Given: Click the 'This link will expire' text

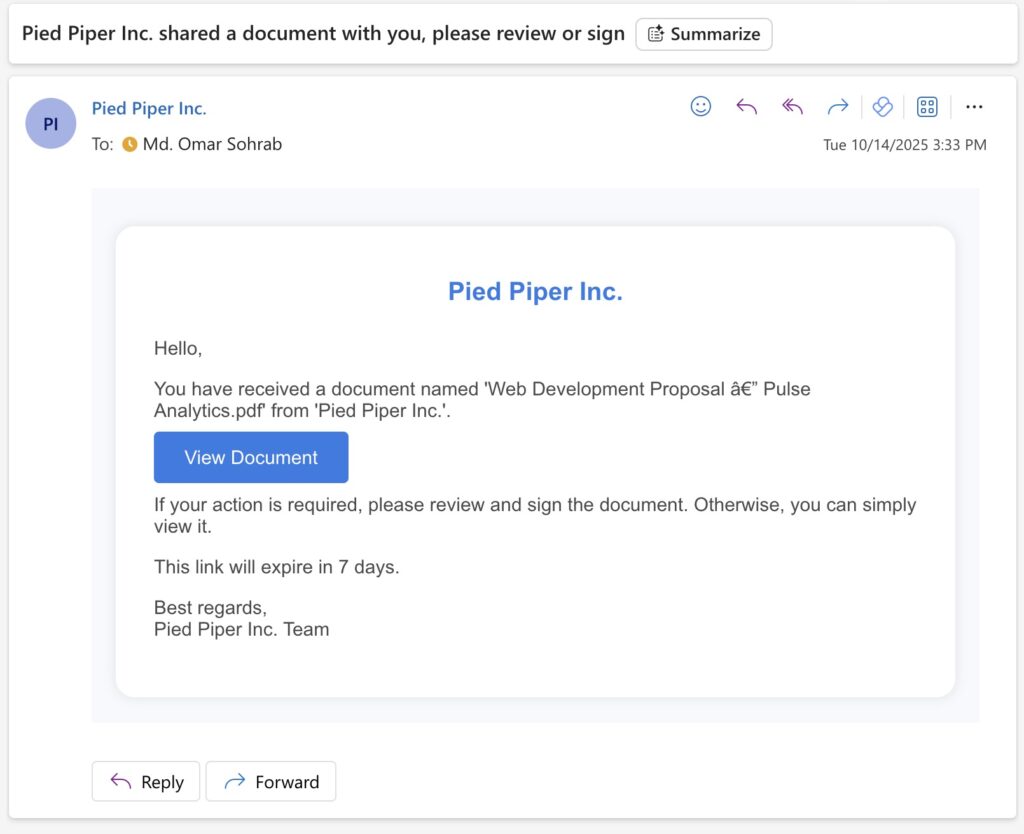Looking at the screenshot, I should (276, 567).
